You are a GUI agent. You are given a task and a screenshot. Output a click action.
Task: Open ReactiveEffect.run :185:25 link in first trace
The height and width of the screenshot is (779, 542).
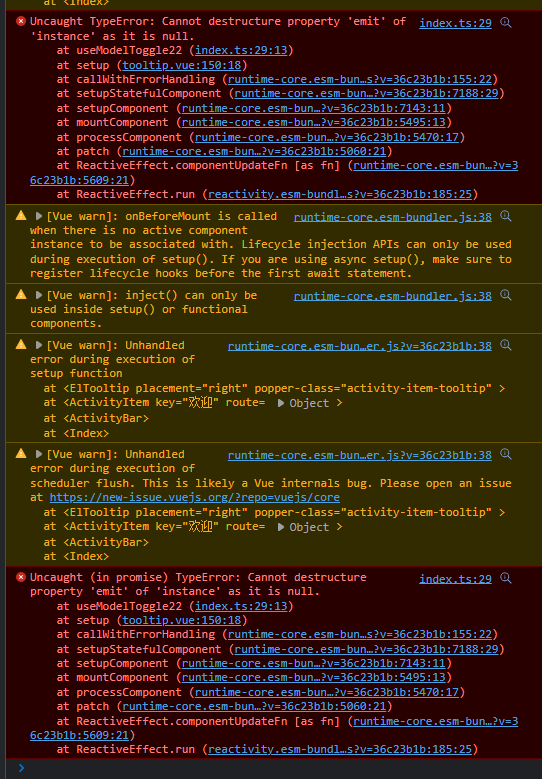click(340, 194)
